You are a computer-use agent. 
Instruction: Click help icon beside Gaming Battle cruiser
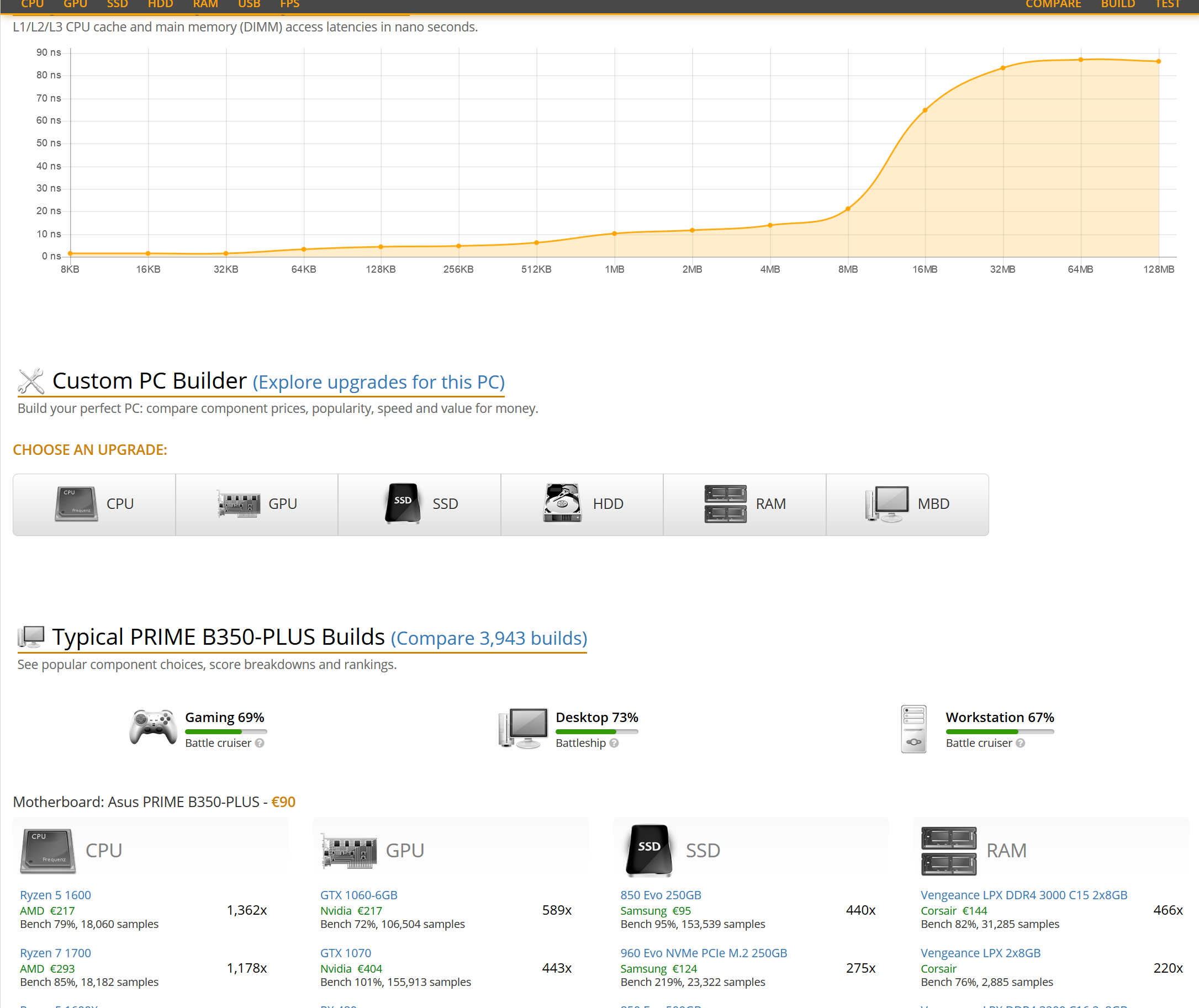(260, 743)
